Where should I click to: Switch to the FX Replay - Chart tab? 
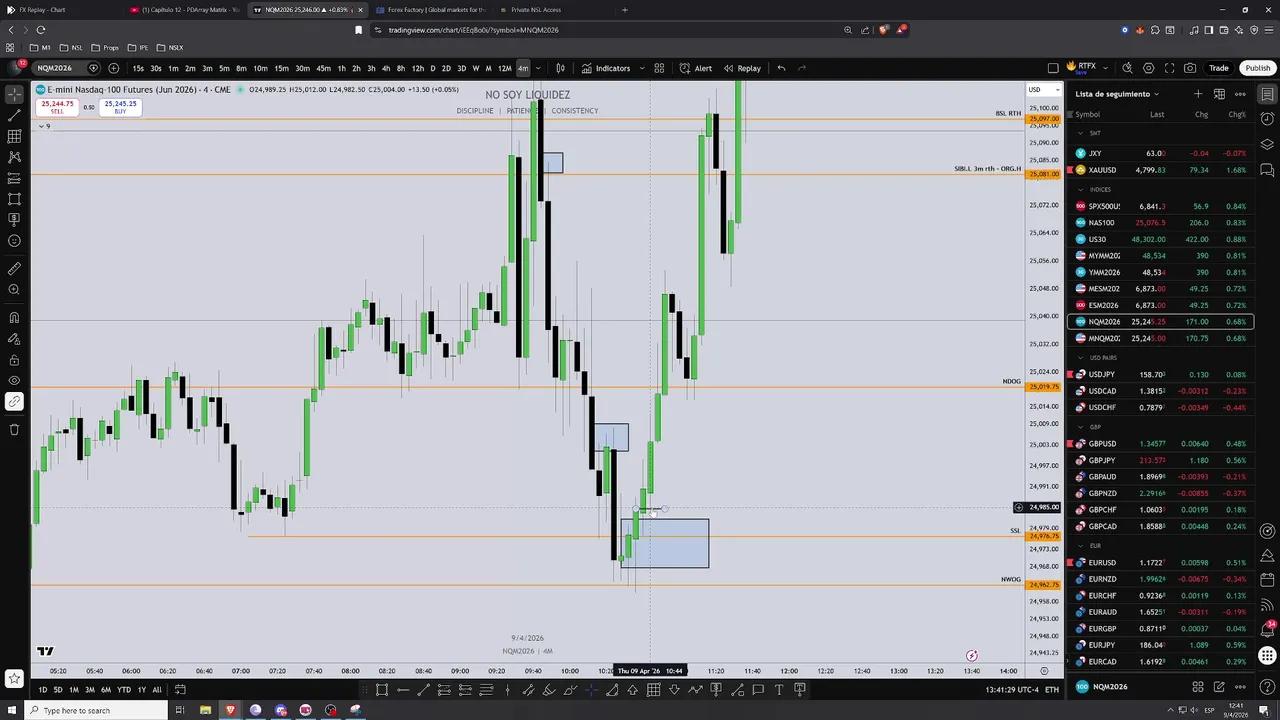coord(60,10)
